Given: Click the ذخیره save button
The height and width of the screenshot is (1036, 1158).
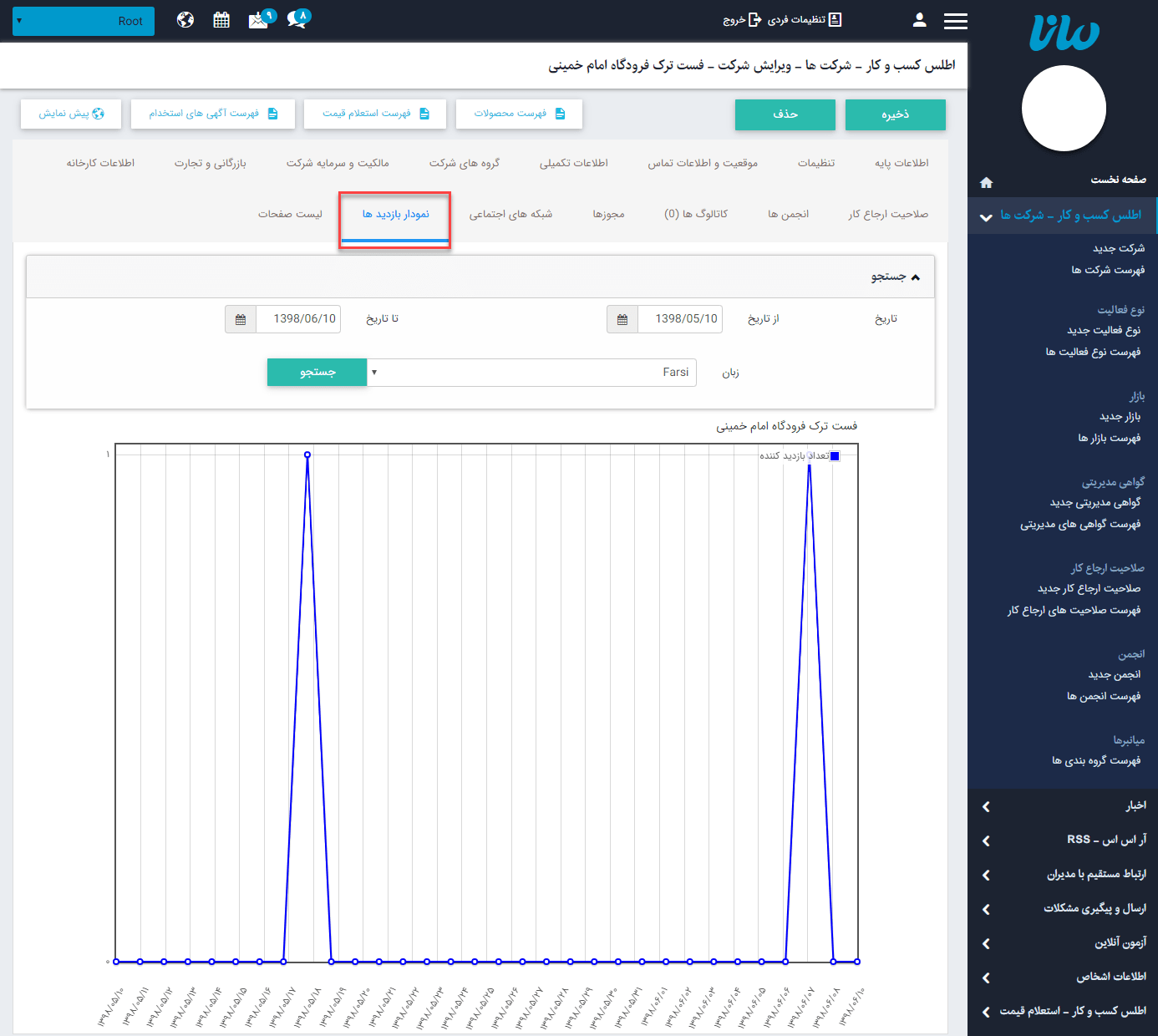Looking at the screenshot, I should pyautogui.click(x=895, y=114).
